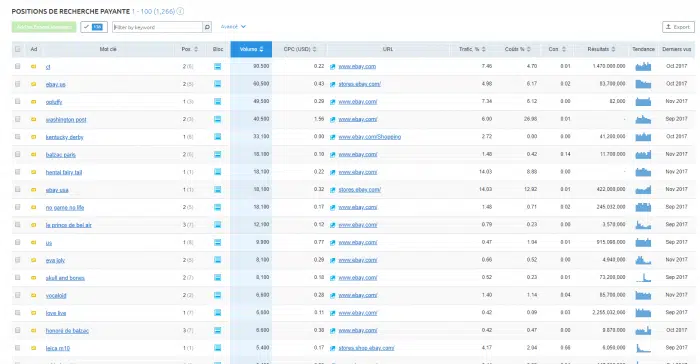Open ad icon for no game no life
This screenshot has width=700, height=364.
(x=33, y=207)
